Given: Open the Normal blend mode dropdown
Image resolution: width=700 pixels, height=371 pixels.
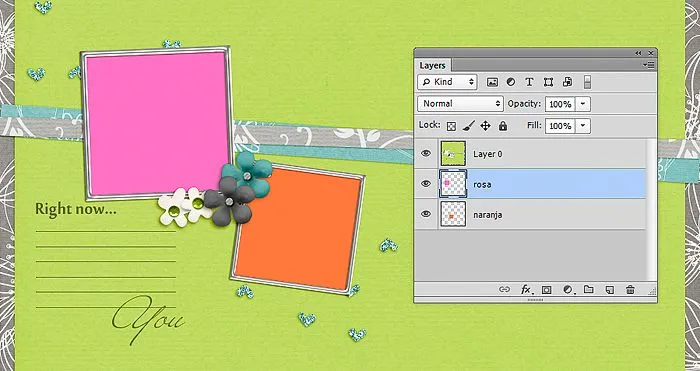Looking at the screenshot, I should pos(460,104).
